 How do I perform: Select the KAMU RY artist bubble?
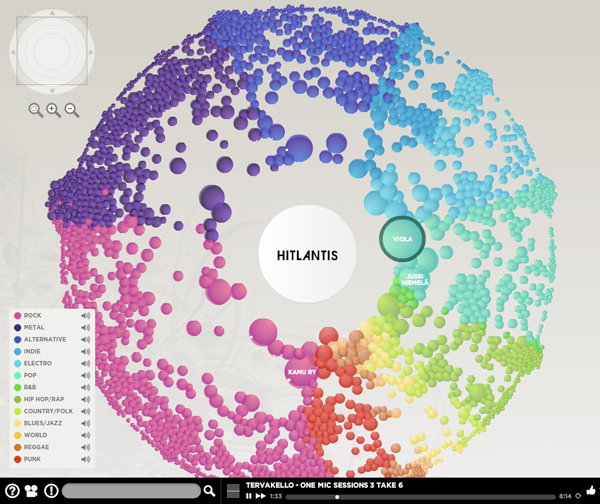pyautogui.click(x=302, y=372)
